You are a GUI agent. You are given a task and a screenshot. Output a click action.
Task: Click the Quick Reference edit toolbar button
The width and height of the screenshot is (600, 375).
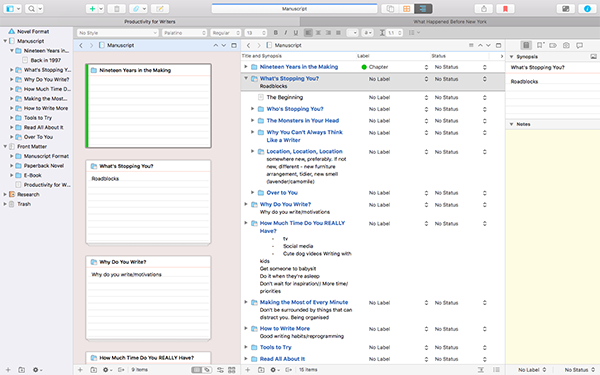click(160, 8)
